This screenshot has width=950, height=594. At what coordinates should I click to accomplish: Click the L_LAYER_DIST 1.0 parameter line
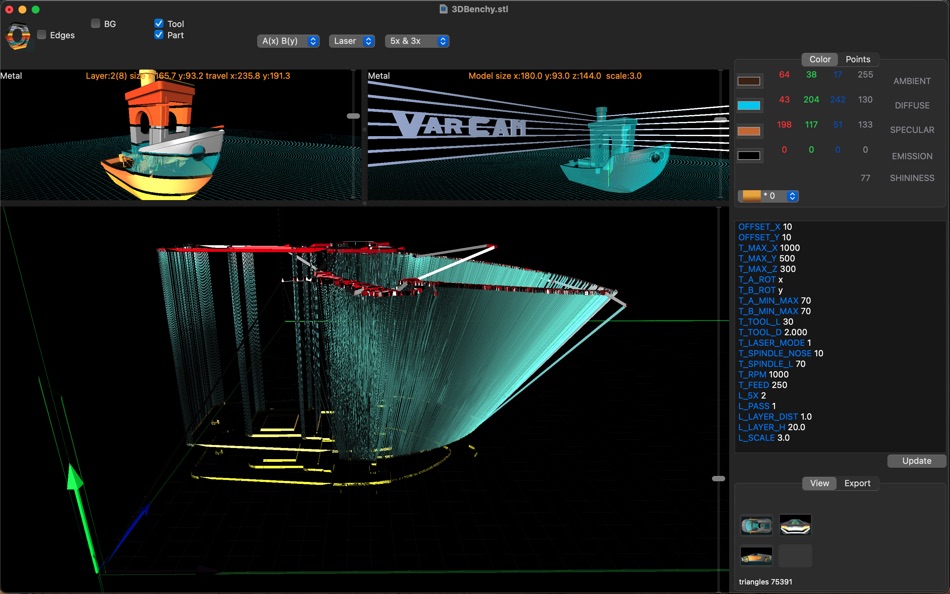pos(775,416)
